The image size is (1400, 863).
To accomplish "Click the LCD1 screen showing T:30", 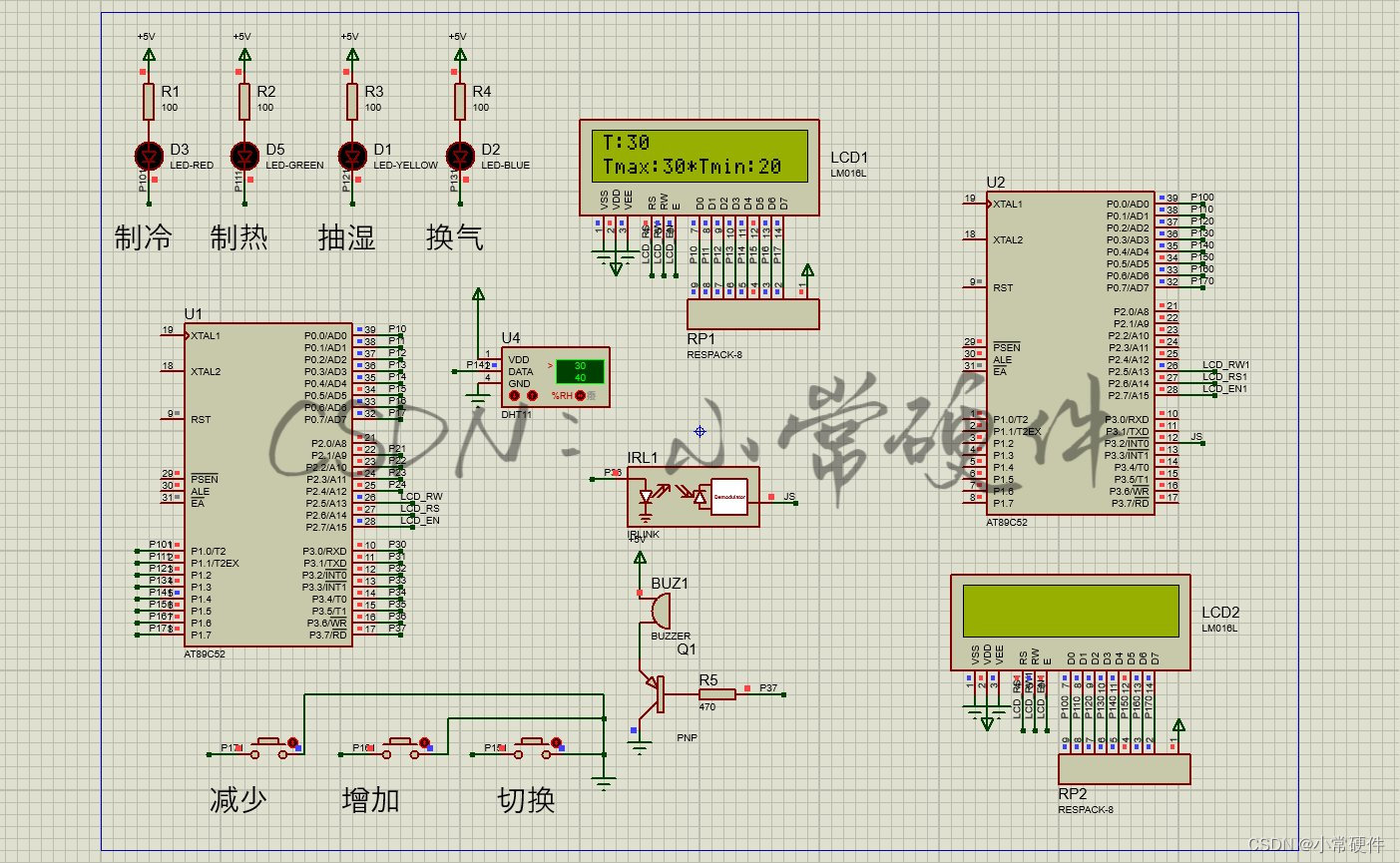I will pyautogui.click(x=699, y=155).
